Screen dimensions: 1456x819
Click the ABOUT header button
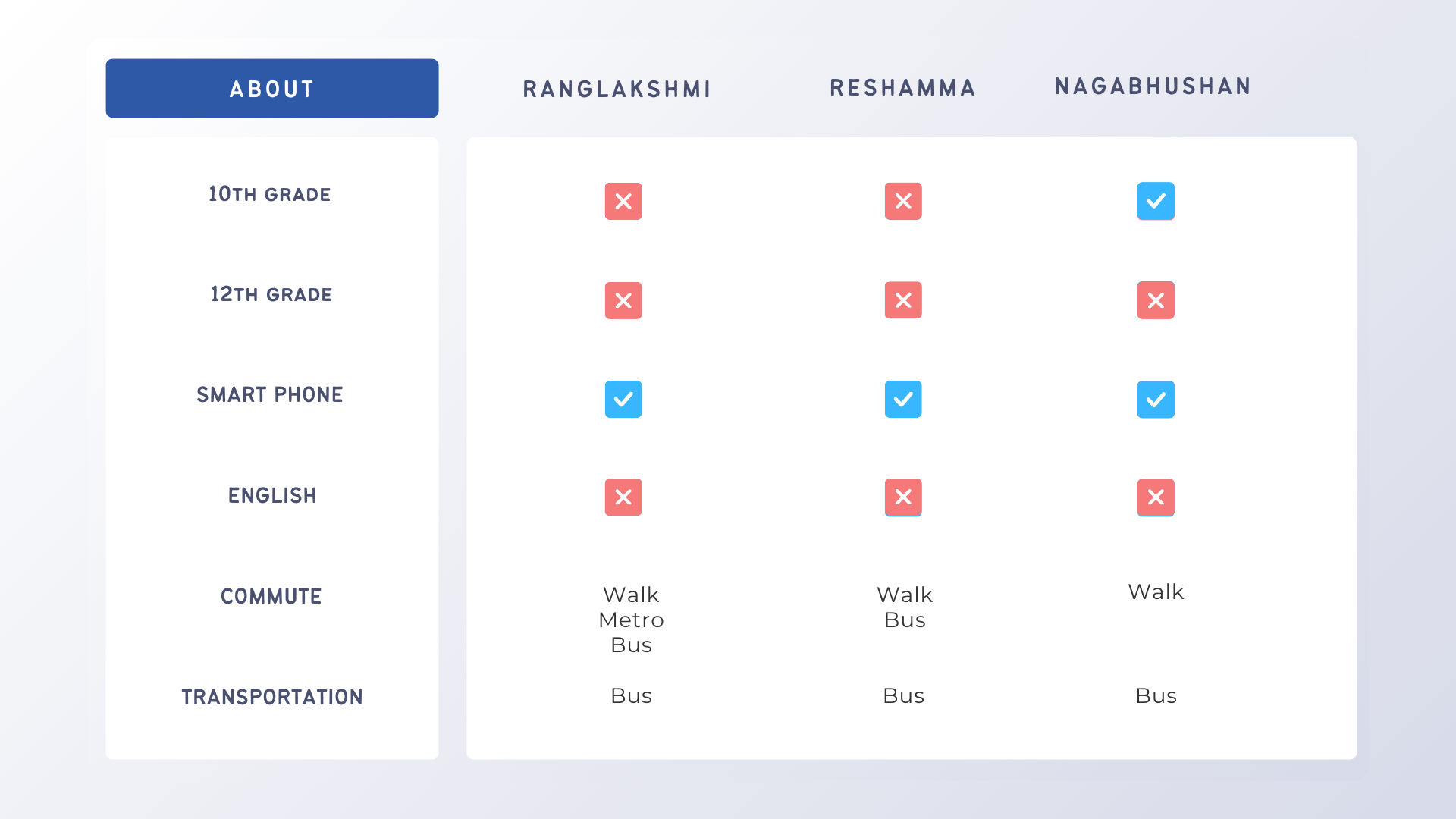click(x=271, y=89)
